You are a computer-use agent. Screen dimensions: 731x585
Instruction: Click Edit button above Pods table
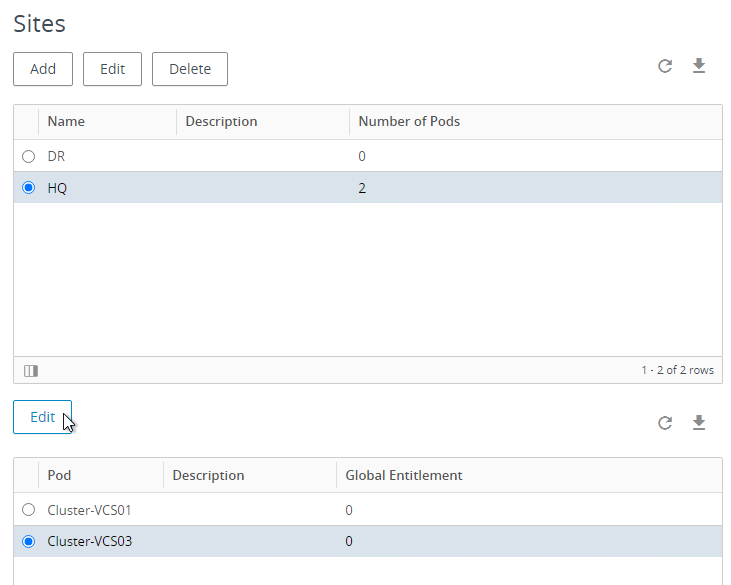pyautogui.click(x=42, y=417)
